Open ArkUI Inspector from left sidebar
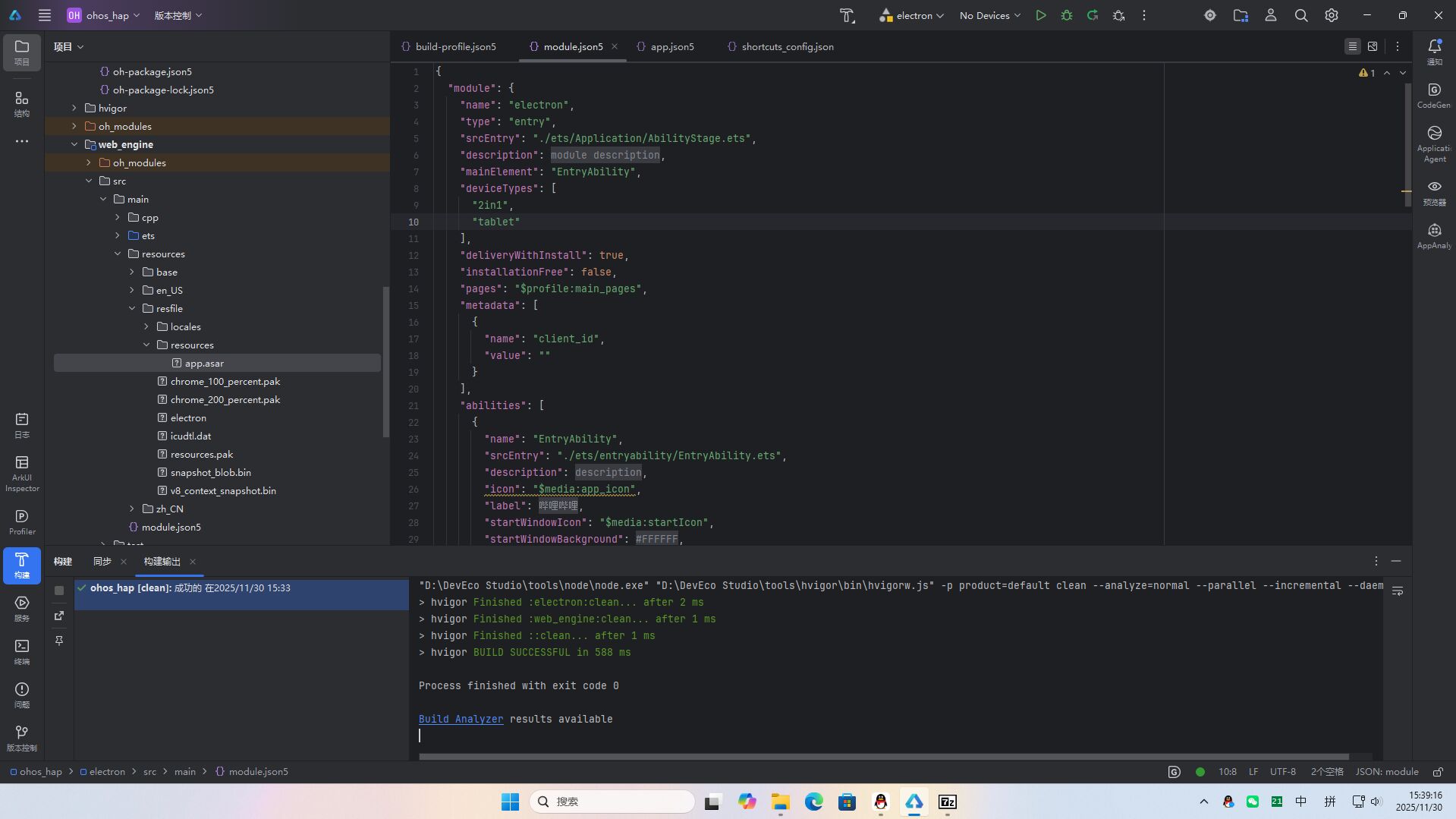1456x819 pixels. point(22,473)
